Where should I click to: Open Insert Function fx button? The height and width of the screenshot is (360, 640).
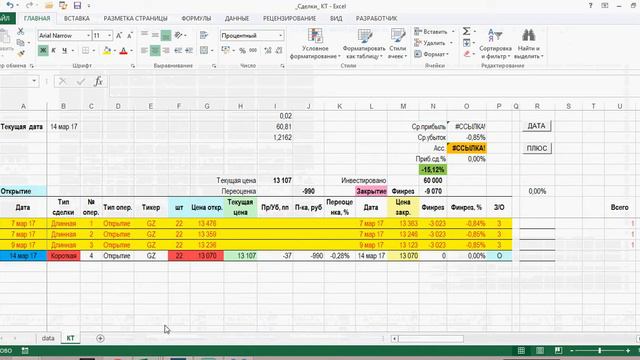(x=98, y=81)
